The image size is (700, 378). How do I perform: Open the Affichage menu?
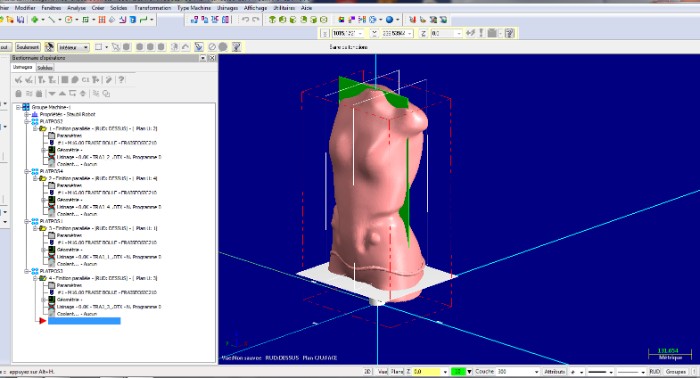[255, 8]
